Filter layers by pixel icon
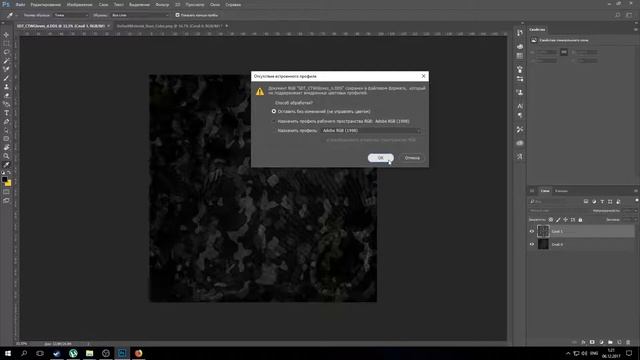The width and height of the screenshot is (640, 360). click(586, 202)
